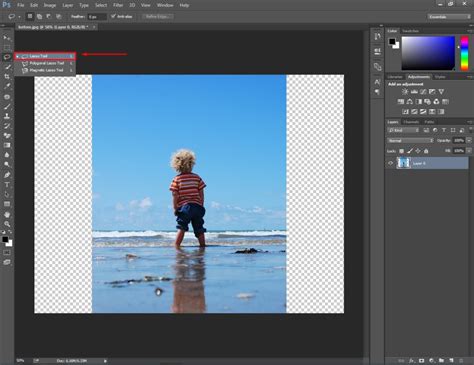Open the layer Kind filter dropdown
The width and height of the screenshot is (474, 365).
click(403, 130)
